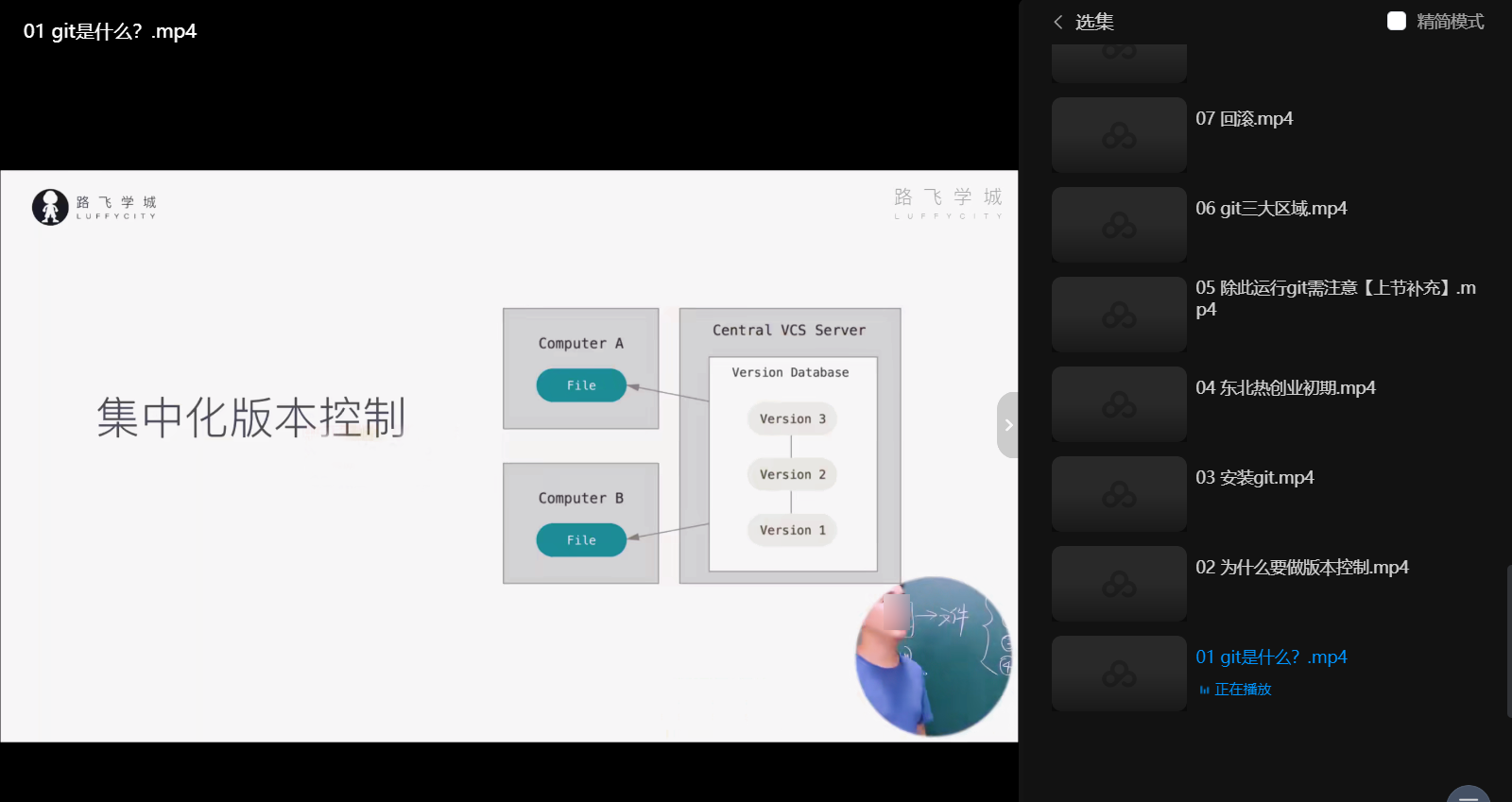This screenshot has width=1512, height=802.
Task: Click the 04 东北热创业初期.mp4 thumbnail icon
Action: pos(1119,404)
